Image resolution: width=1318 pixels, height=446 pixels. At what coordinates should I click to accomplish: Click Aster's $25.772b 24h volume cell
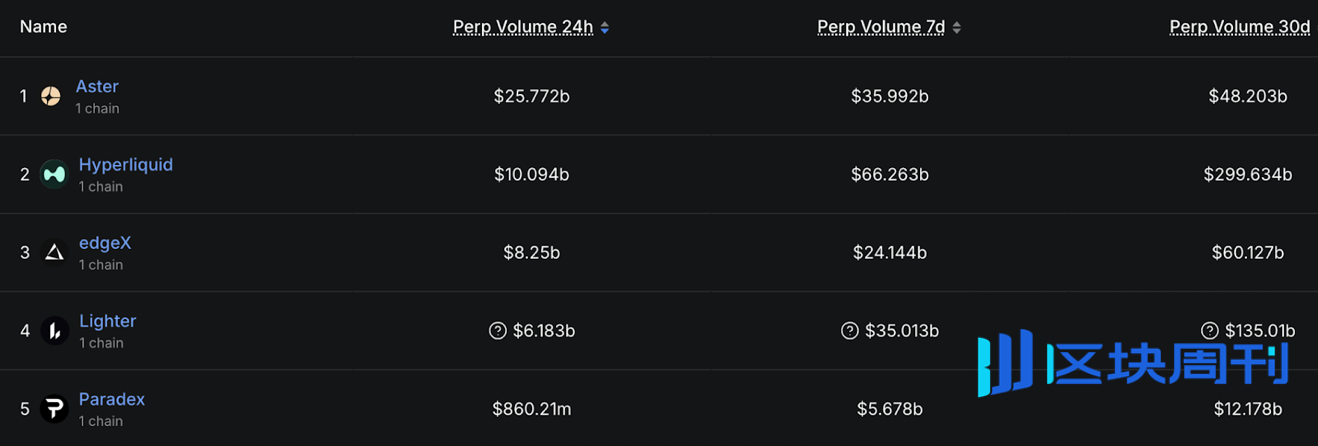(x=532, y=96)
